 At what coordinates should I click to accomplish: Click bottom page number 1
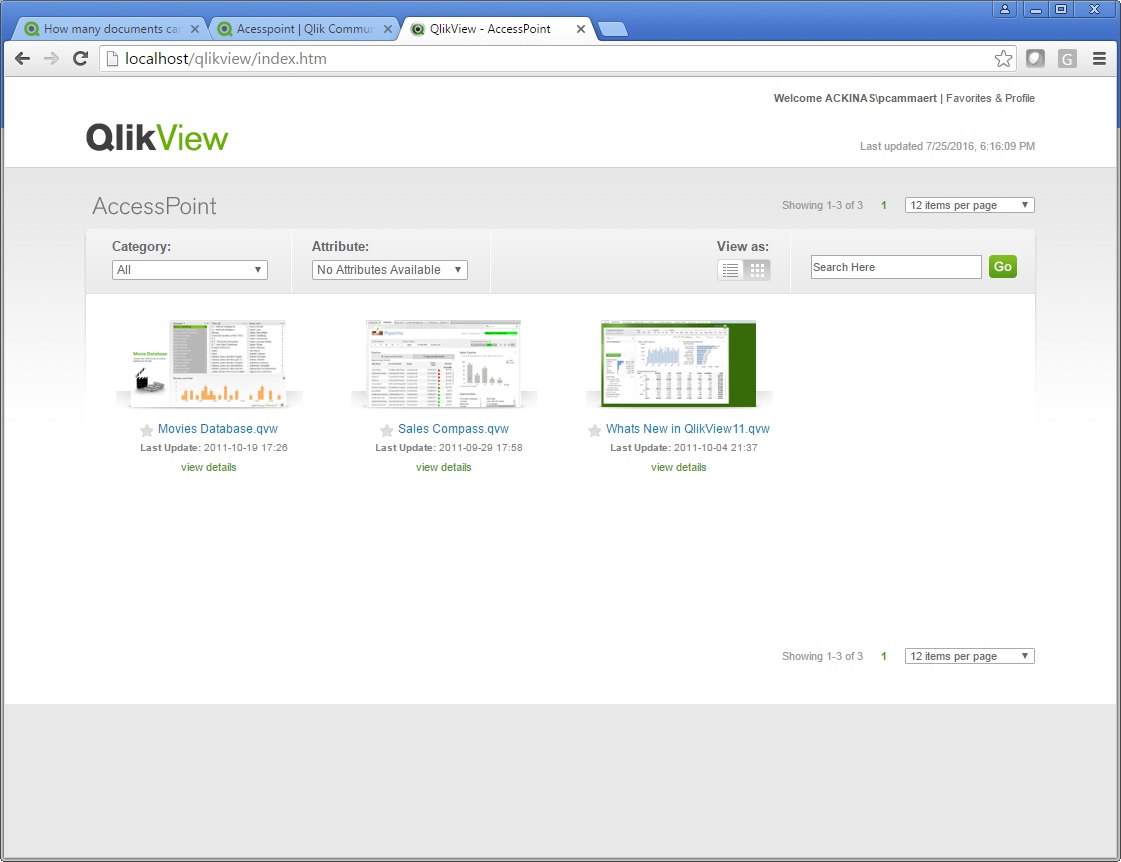884,656
